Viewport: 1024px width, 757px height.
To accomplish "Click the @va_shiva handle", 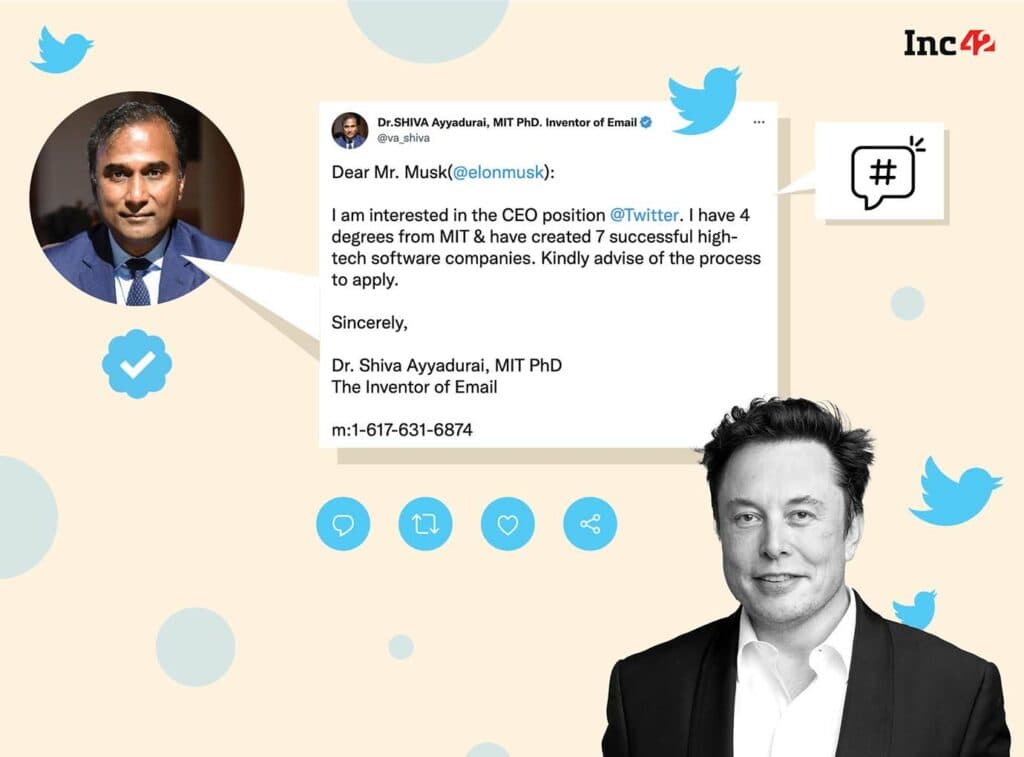I will point(404,138).
